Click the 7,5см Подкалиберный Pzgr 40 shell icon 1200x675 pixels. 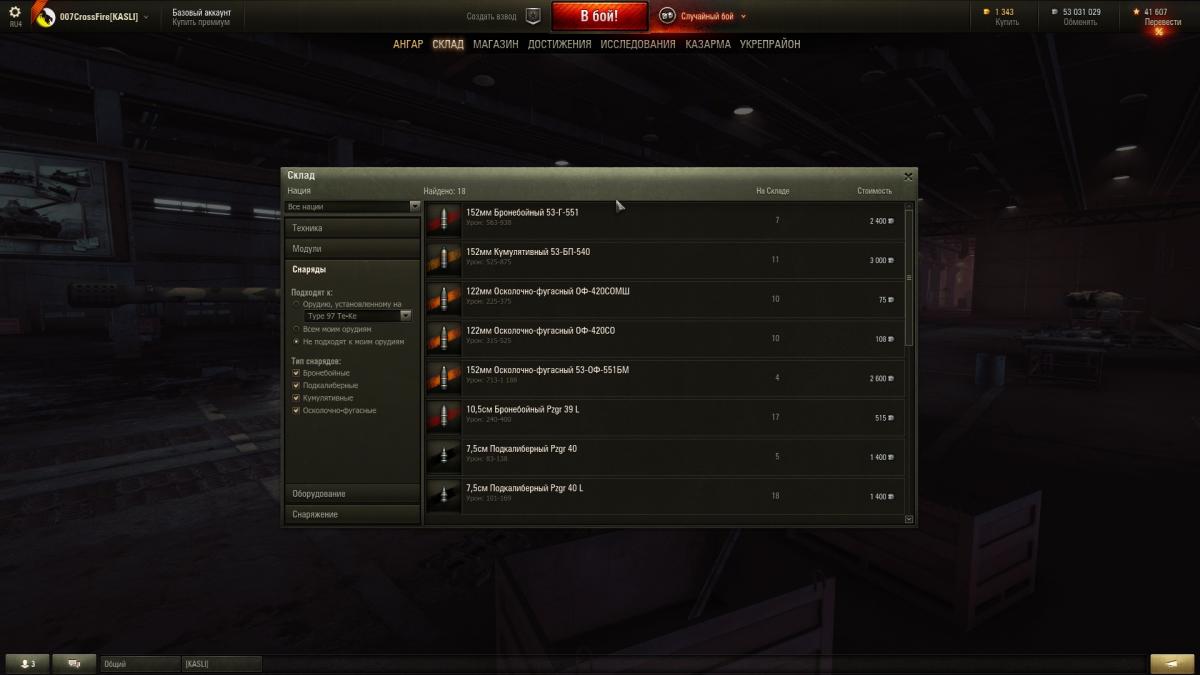point(444,456)
